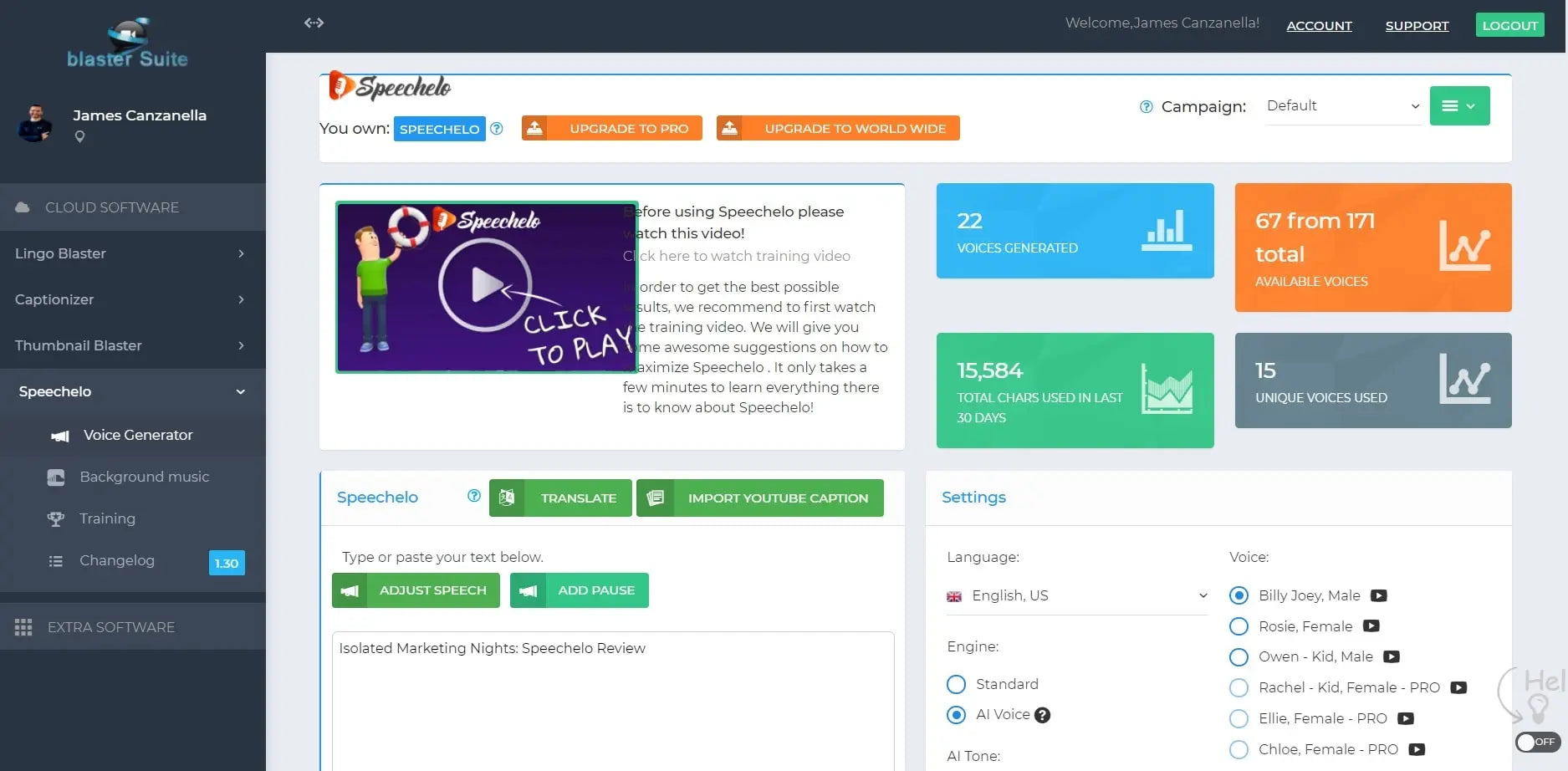
Task: Click the Unique Voices Used chart icon
Action: point(1465,378)
